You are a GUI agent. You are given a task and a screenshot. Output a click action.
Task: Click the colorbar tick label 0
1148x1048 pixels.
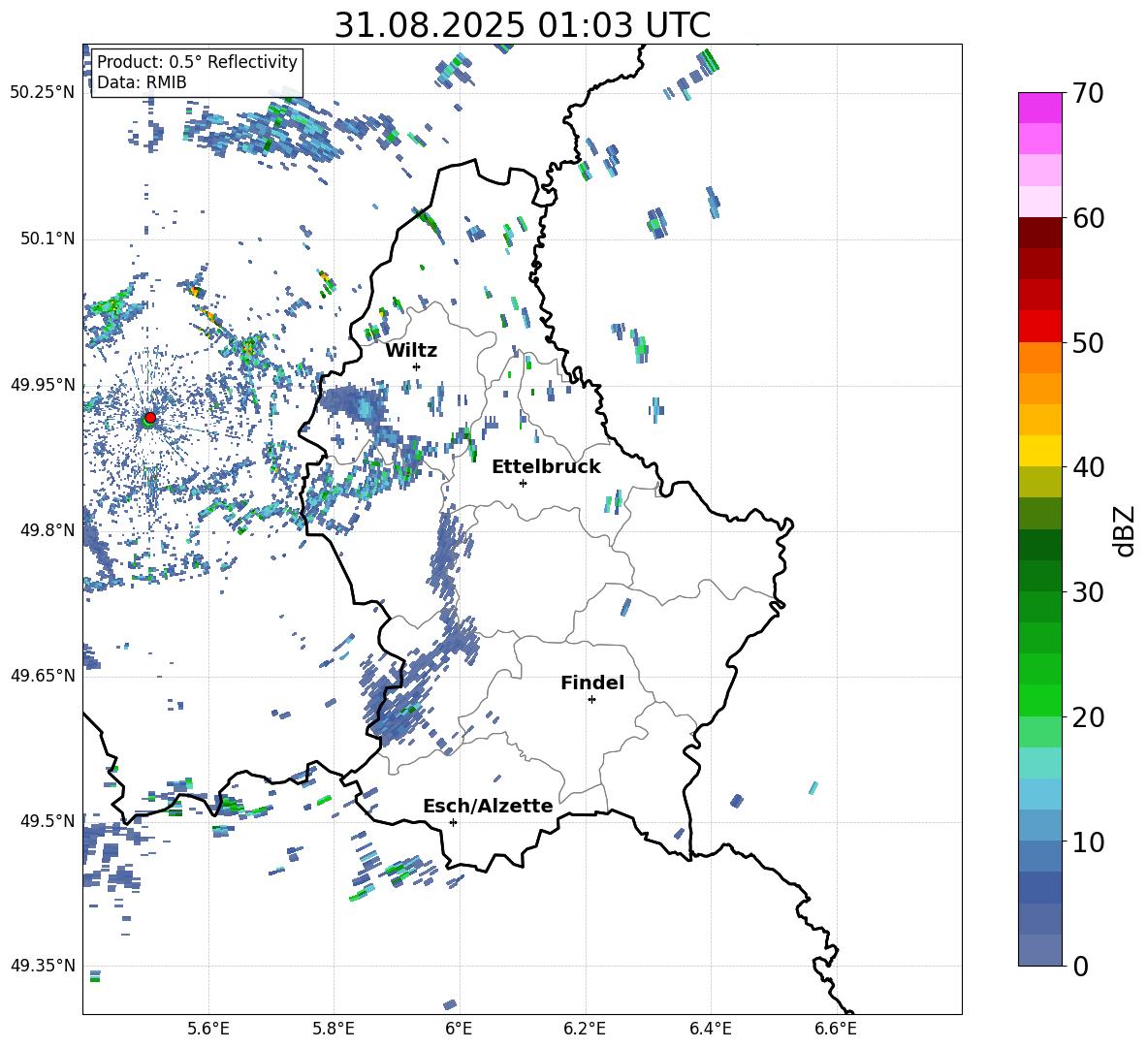click(x=1080, y=966)
